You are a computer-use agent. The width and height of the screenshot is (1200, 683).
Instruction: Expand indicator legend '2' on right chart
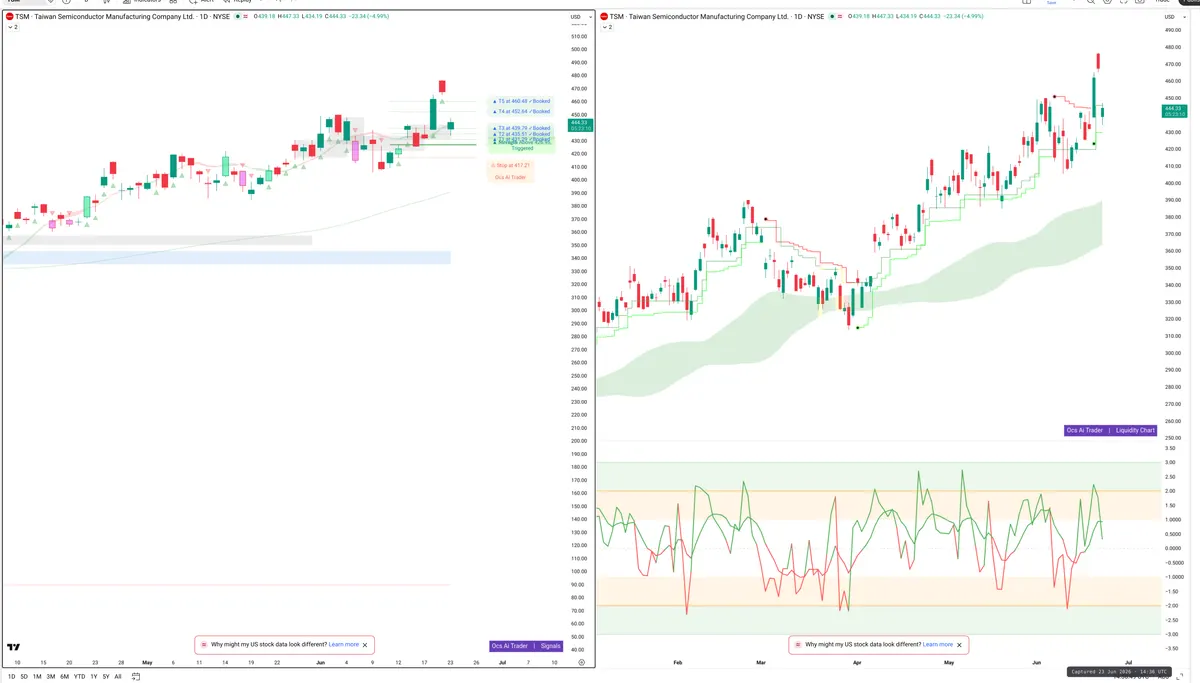click(x=607, y=28)
